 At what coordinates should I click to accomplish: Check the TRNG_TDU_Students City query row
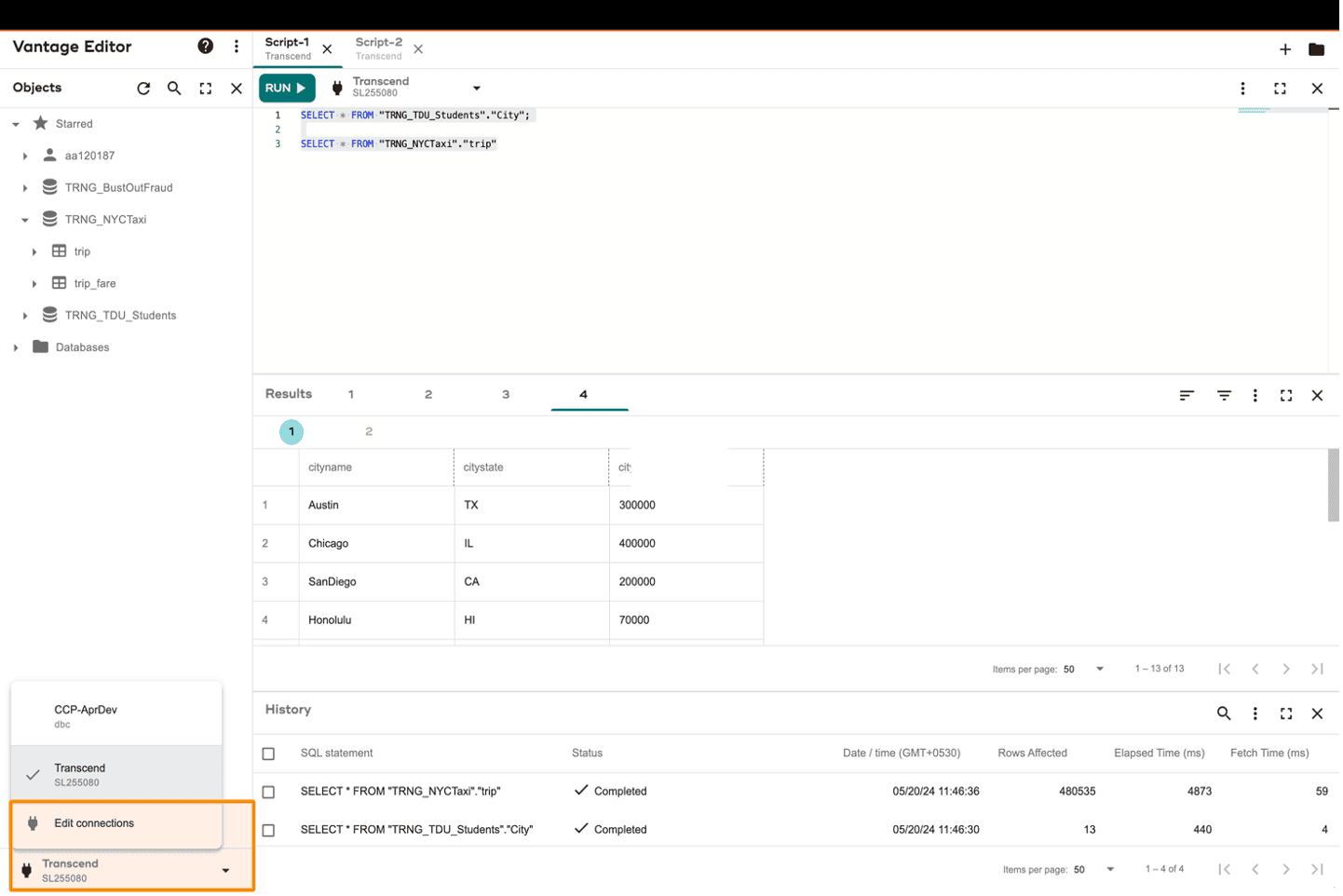pyautogui.click(x=269, y=830)
